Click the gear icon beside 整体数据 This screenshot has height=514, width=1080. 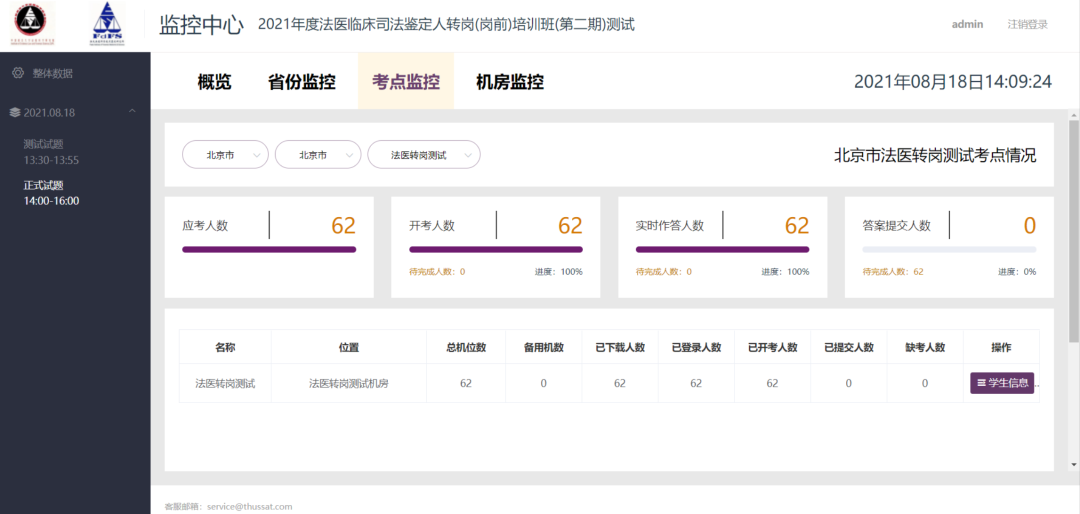(19, 73)
